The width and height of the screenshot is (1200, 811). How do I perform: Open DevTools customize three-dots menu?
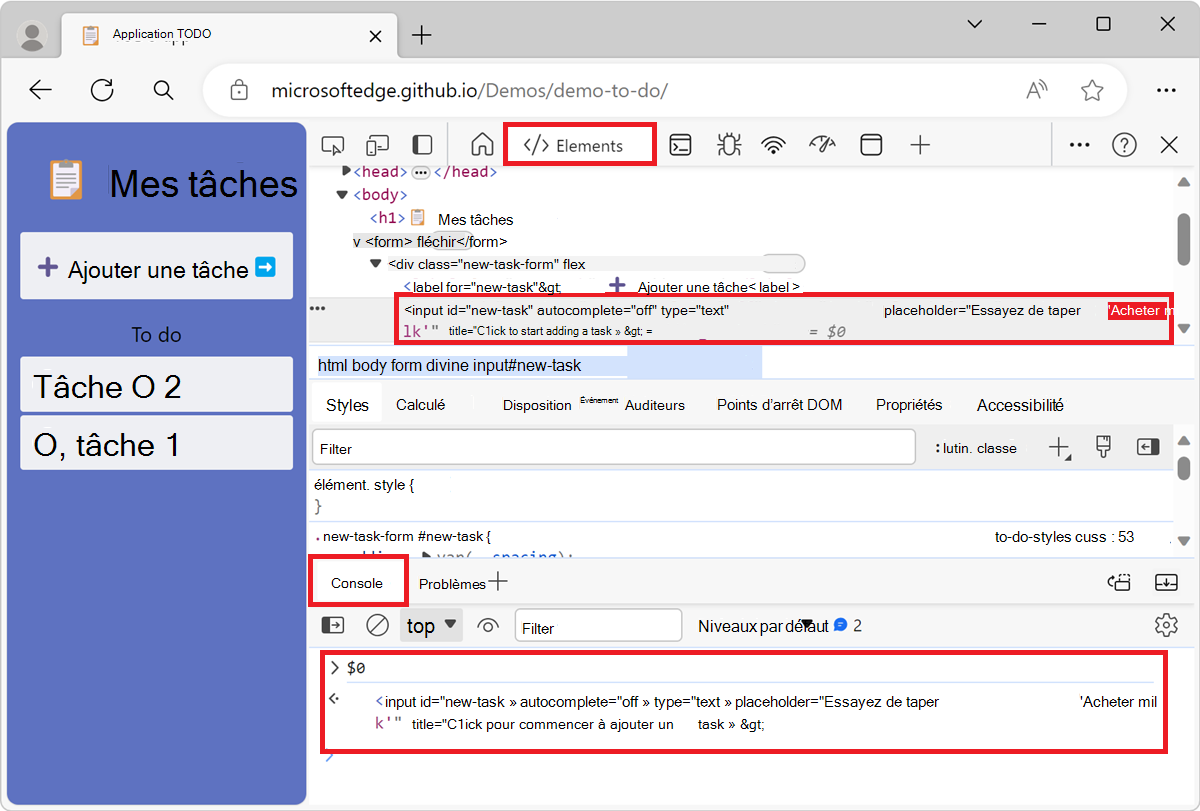click(x=1079, y=145)
